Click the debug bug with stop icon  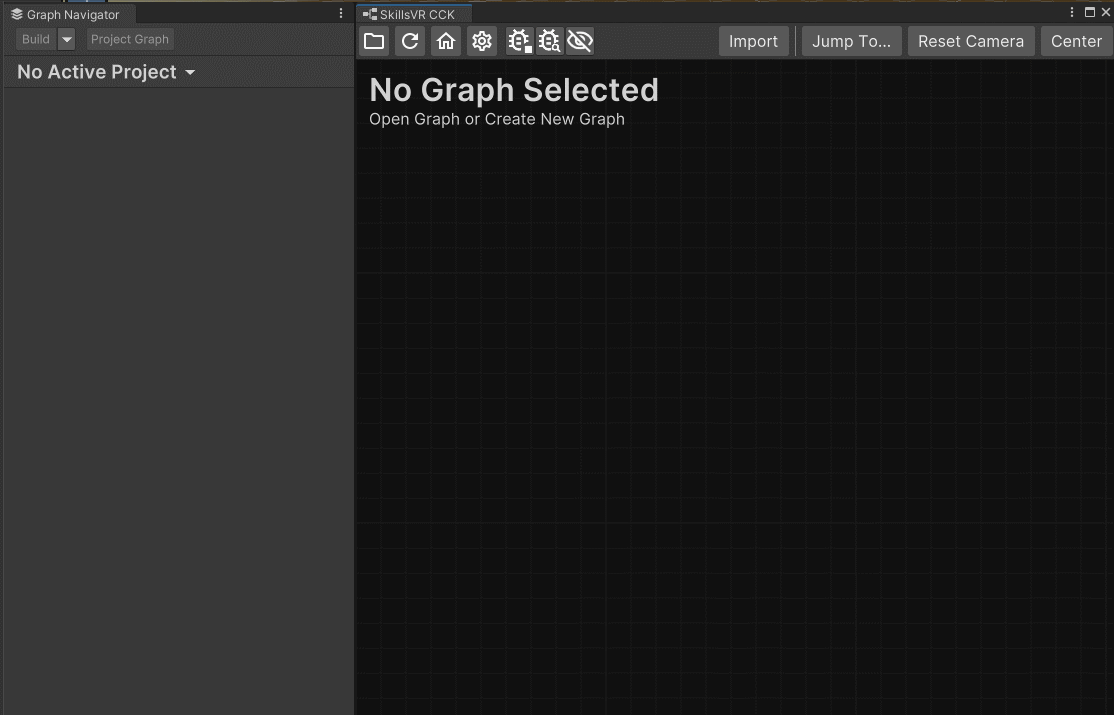coord(519,41)
